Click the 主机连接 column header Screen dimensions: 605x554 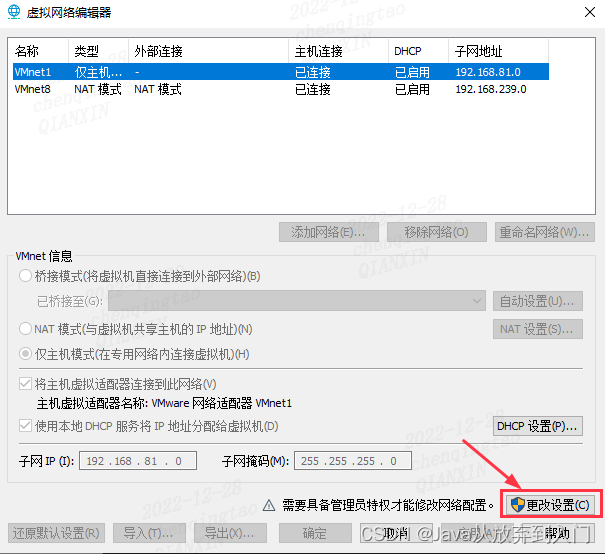[338, 51]
